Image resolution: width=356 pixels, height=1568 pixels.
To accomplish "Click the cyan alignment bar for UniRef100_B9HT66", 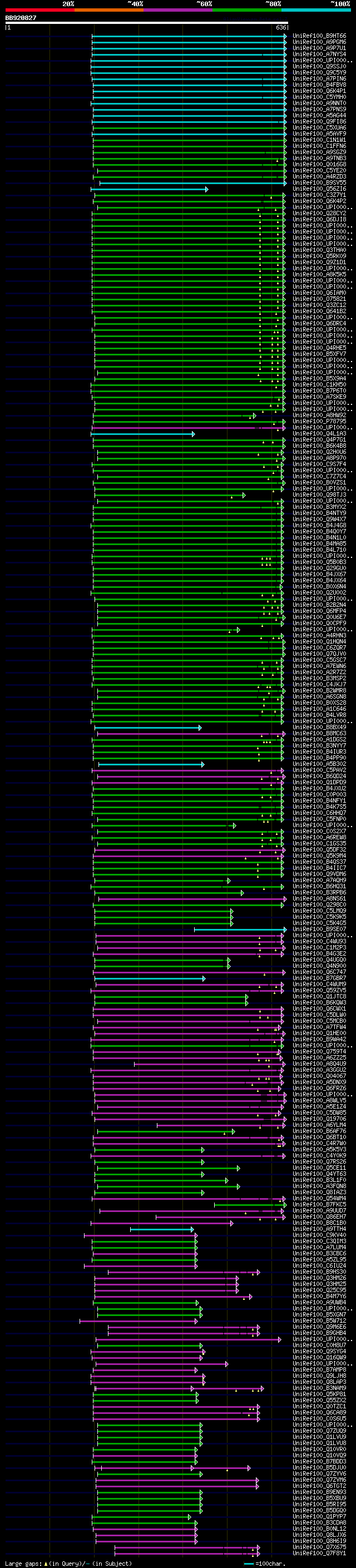I will tap(189, 37).
